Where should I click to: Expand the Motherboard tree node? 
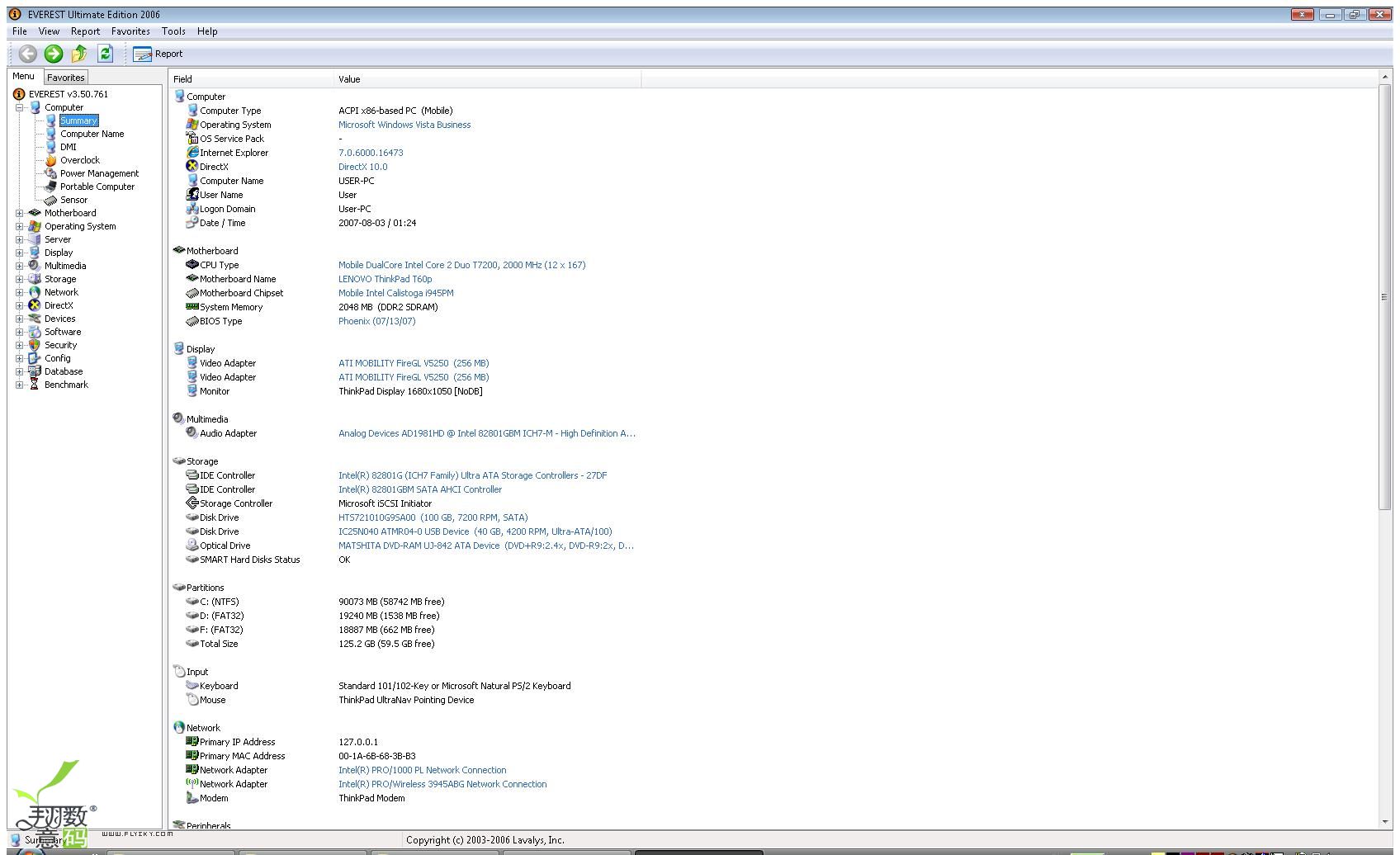click(x=20, y=213)
